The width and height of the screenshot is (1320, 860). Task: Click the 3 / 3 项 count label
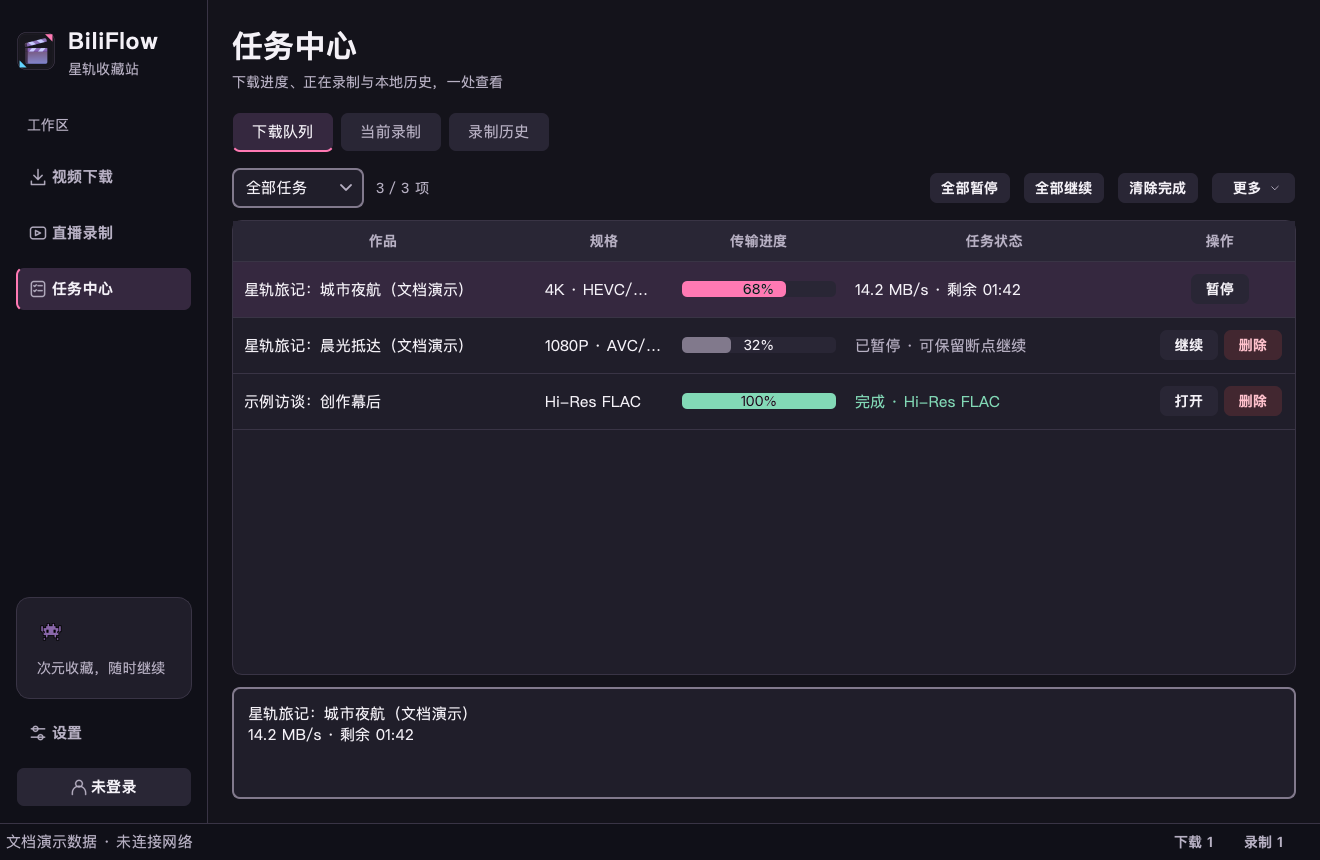[403, 188]
